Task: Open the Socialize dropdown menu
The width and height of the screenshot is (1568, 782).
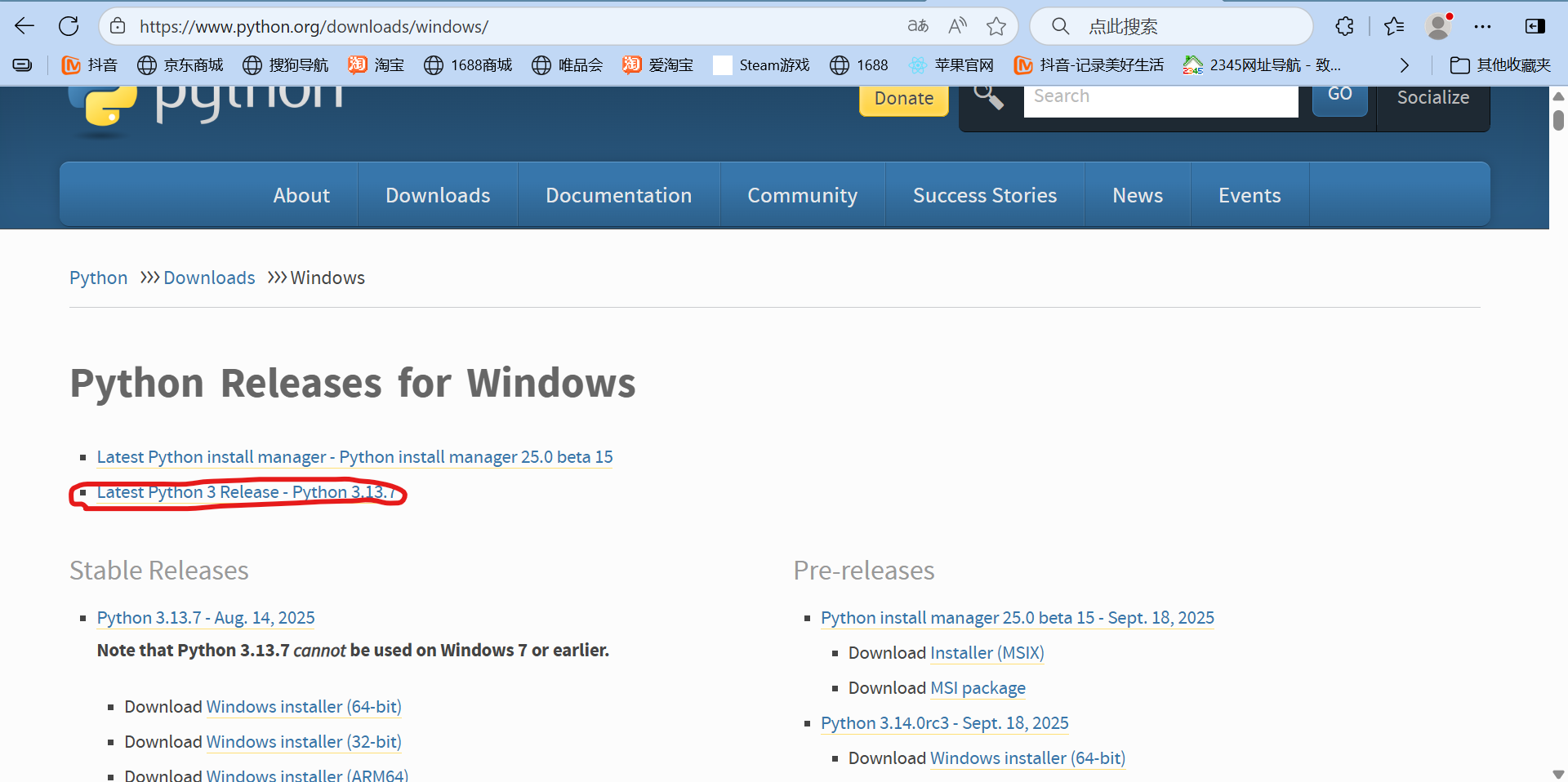Action: click(x=1433, y=98)
